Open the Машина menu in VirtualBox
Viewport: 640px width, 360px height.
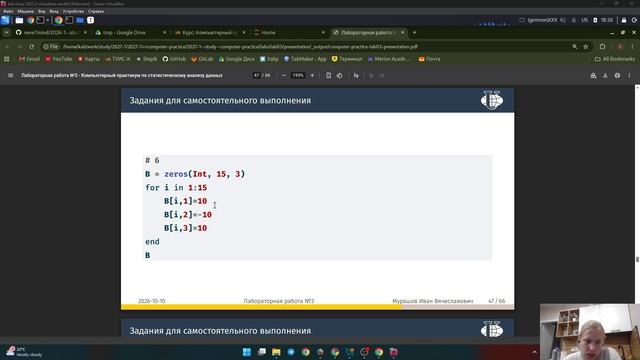click(x=26, y=11)
